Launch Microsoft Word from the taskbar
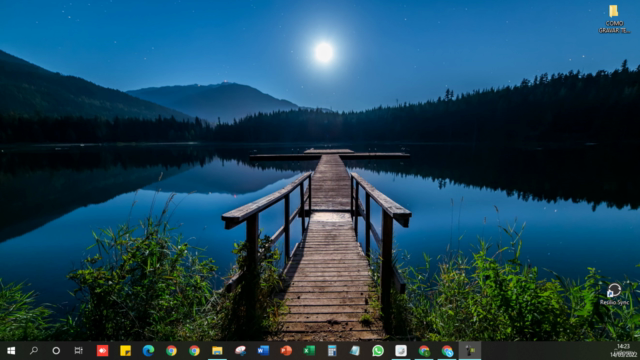 pyautogui.click(x=263, y=351)
